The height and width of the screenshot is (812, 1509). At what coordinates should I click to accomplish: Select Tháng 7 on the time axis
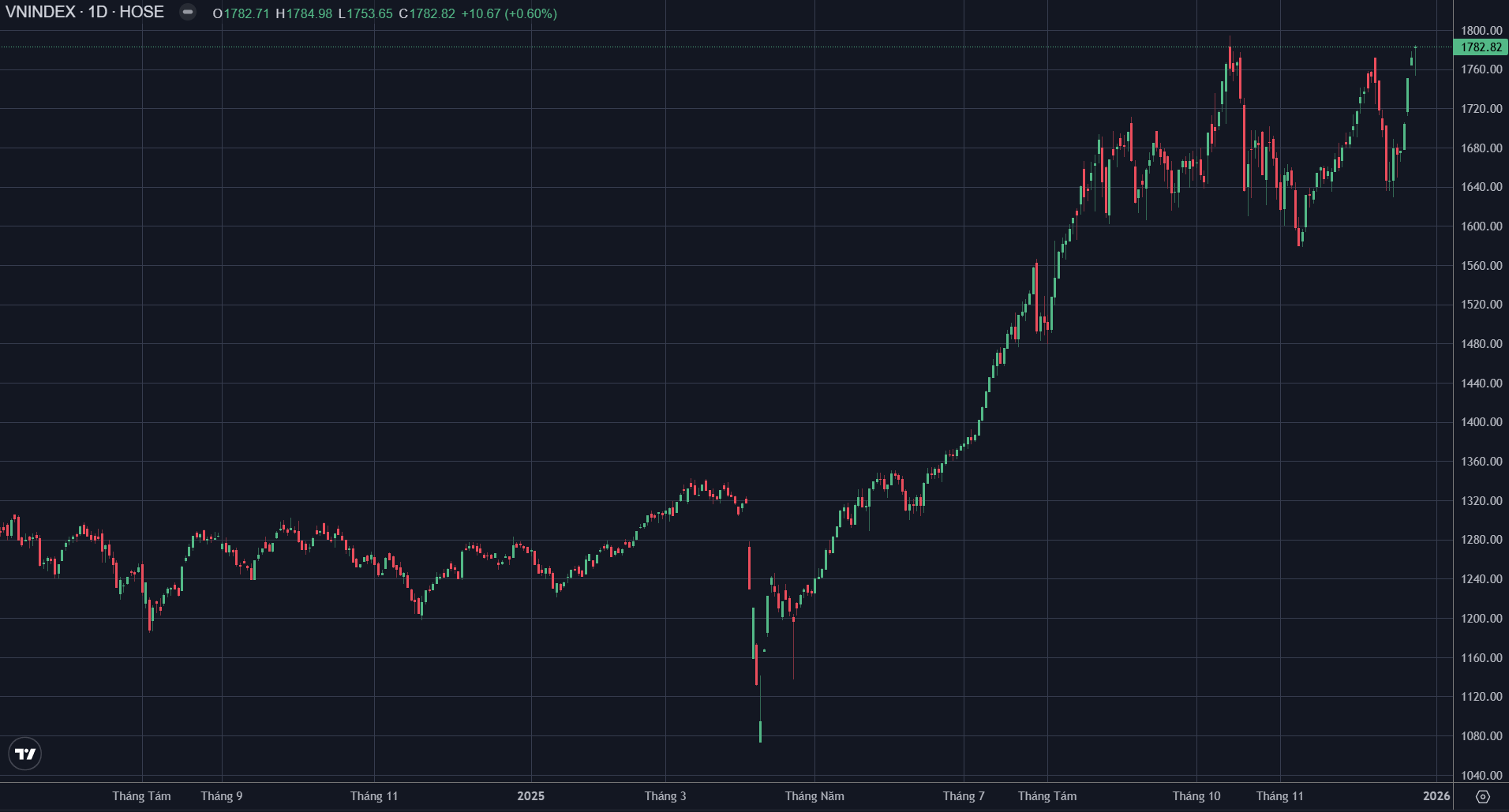click(963, 796)
